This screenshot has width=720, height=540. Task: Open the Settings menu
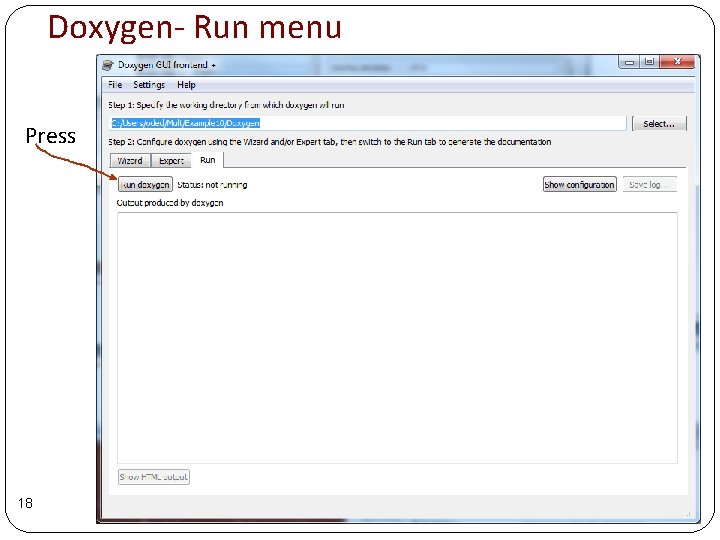coord(149,85)
